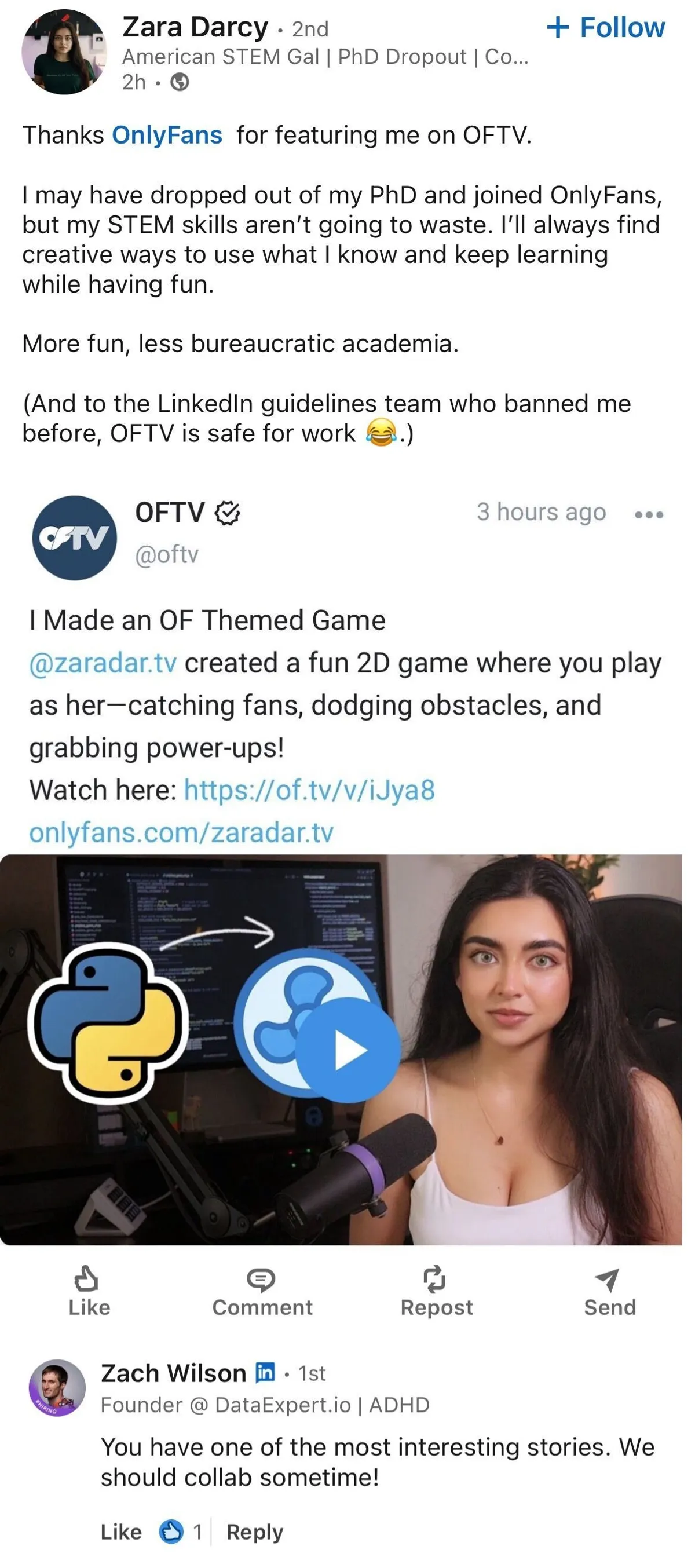Open the OnlyFans company link
Image resolution: width=695 pixels, height=1568 pixels.
[167, 135]
